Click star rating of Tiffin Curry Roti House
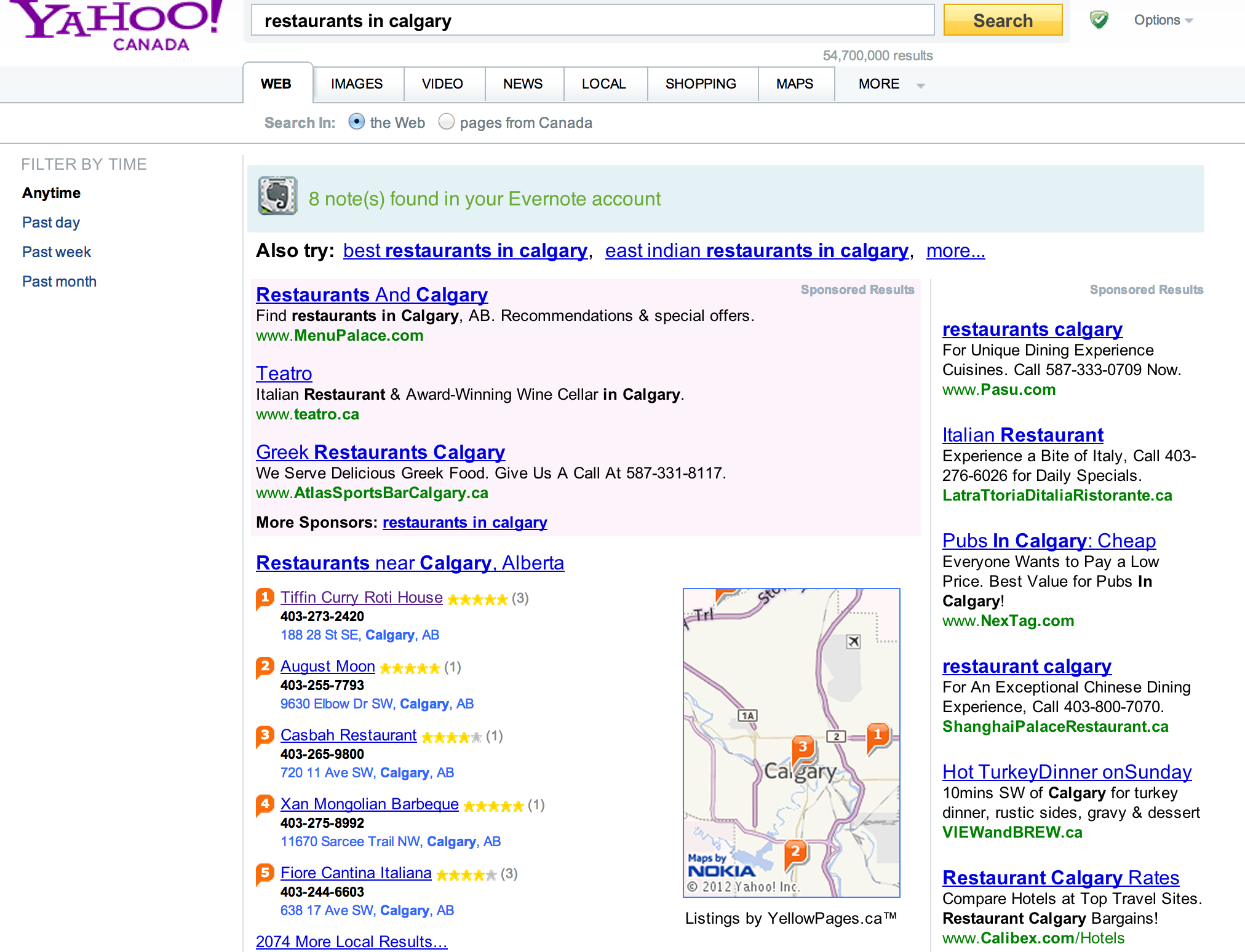 pyautogui.click(x=477, y=600)
